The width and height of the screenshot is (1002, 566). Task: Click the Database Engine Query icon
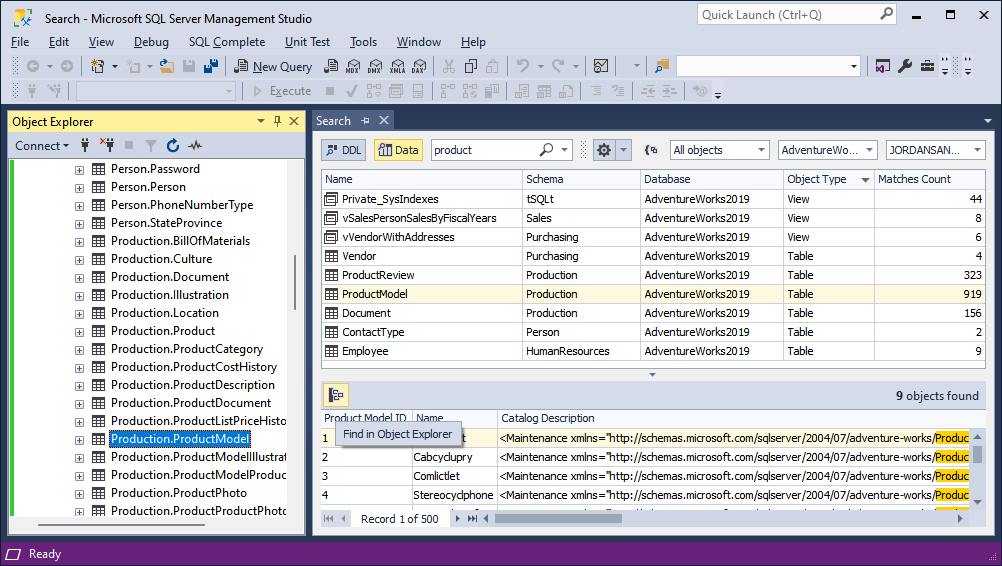[331, 66]
